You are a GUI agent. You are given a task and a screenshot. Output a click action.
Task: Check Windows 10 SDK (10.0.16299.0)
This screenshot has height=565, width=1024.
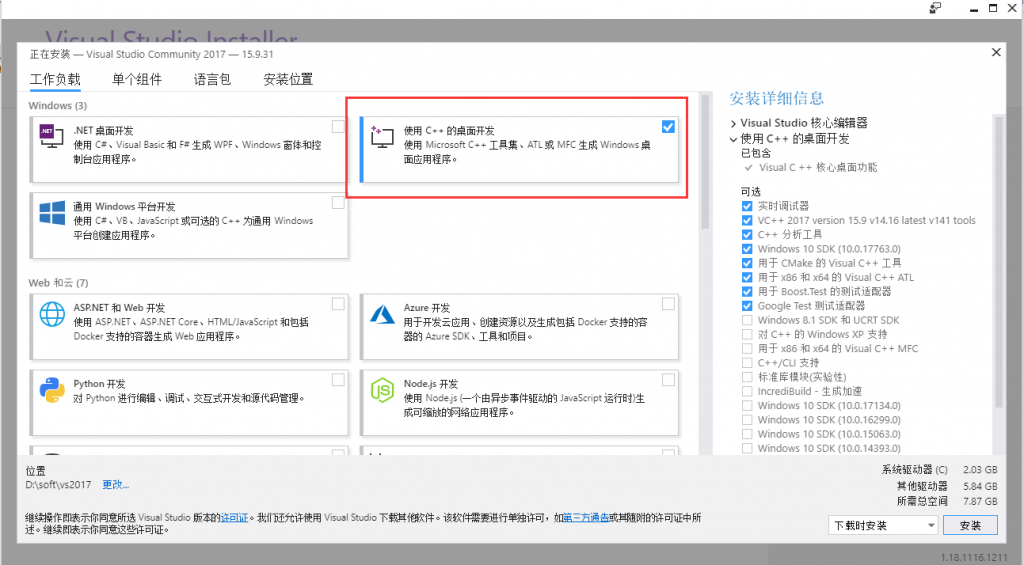pyautogui.click(x=747, y=420)
